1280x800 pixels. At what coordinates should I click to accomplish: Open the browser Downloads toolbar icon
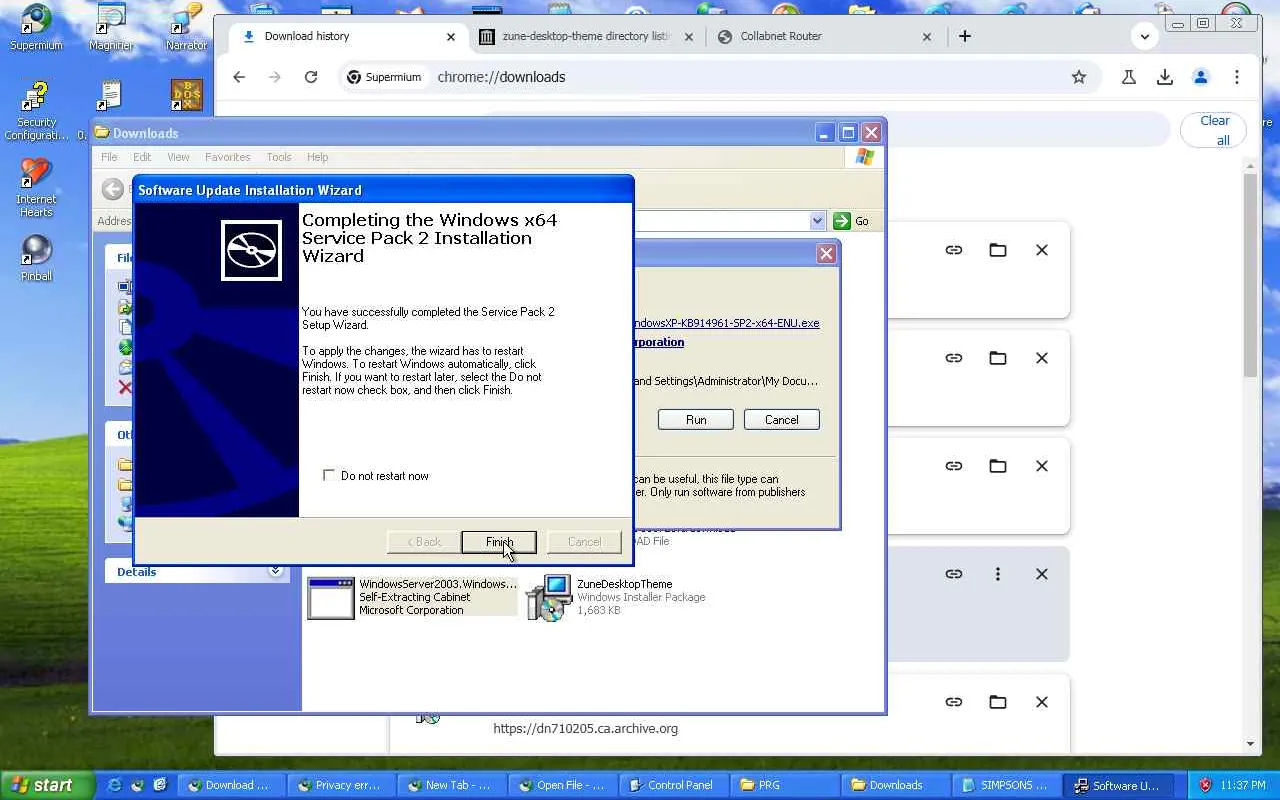tap(1165, 77)
